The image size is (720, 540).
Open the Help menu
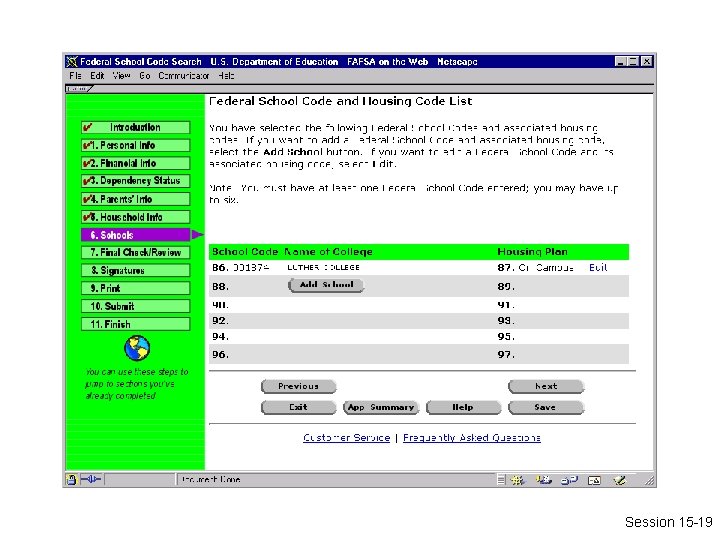pyautogui.click(x=226, y=76)
